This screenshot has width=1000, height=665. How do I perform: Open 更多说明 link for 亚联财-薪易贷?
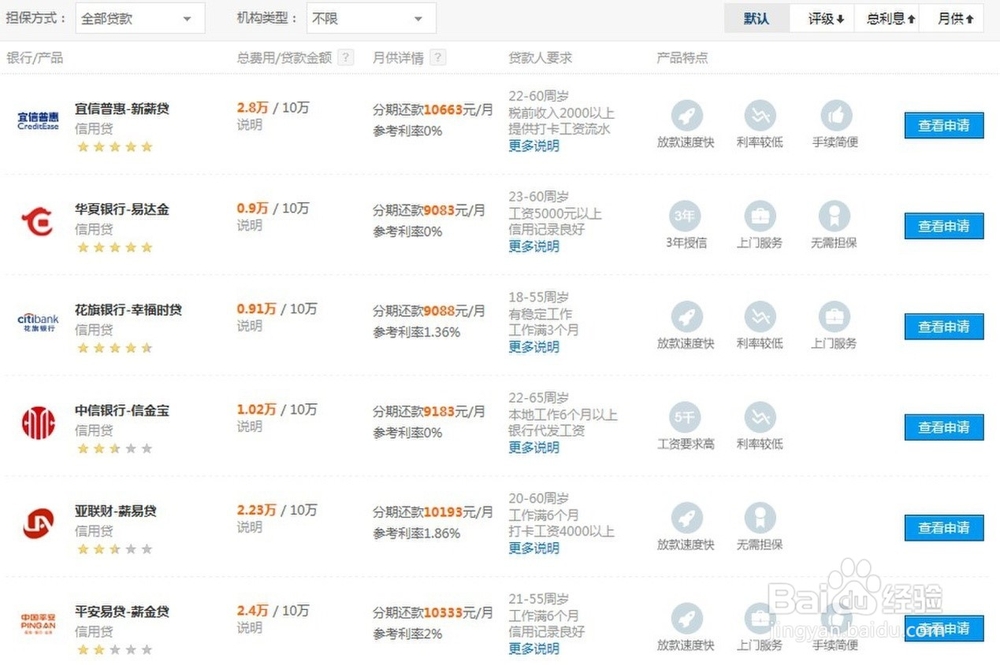click(x=534, y=548)
